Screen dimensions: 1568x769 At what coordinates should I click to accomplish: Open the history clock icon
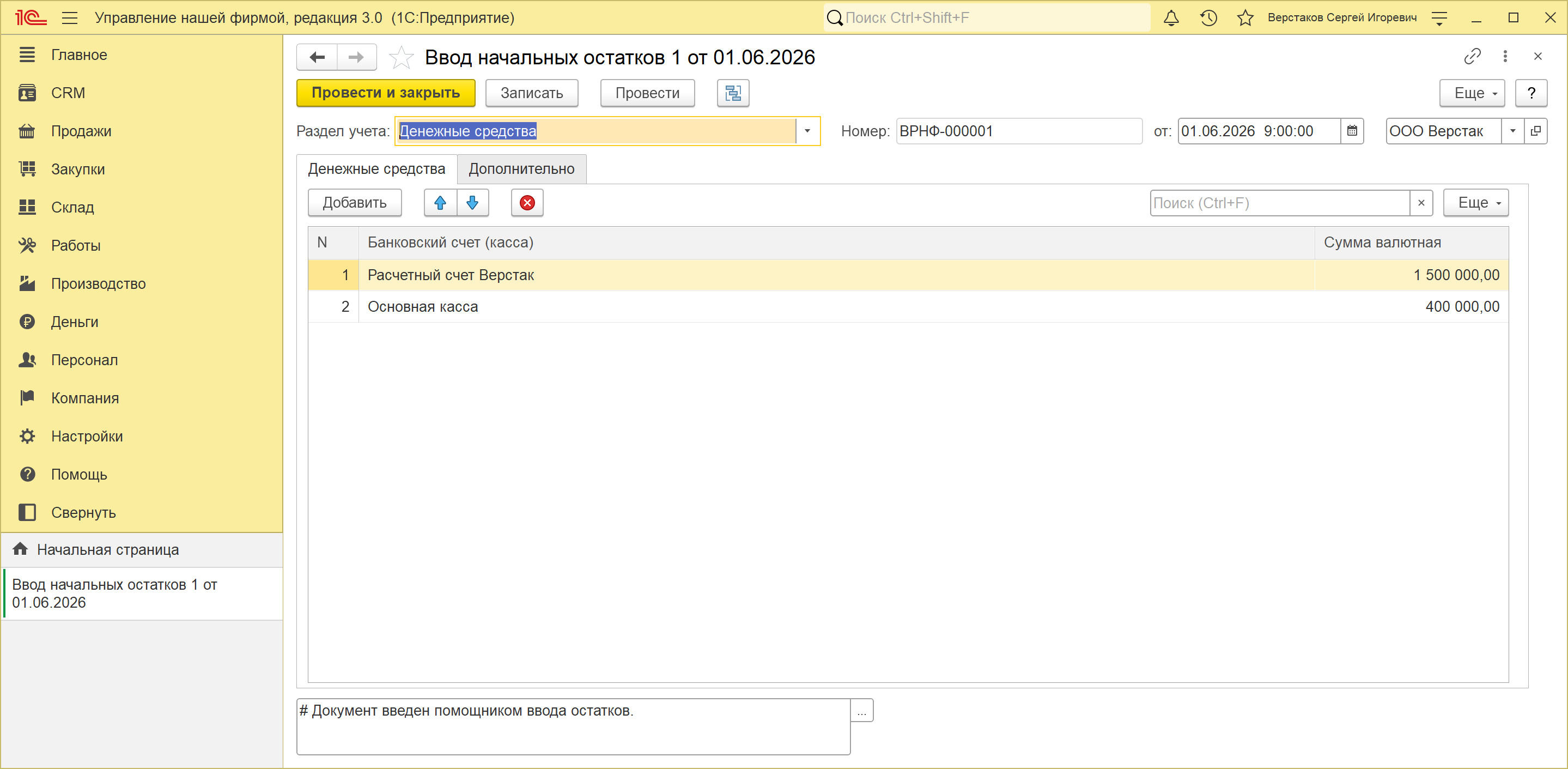[1208, 17]
